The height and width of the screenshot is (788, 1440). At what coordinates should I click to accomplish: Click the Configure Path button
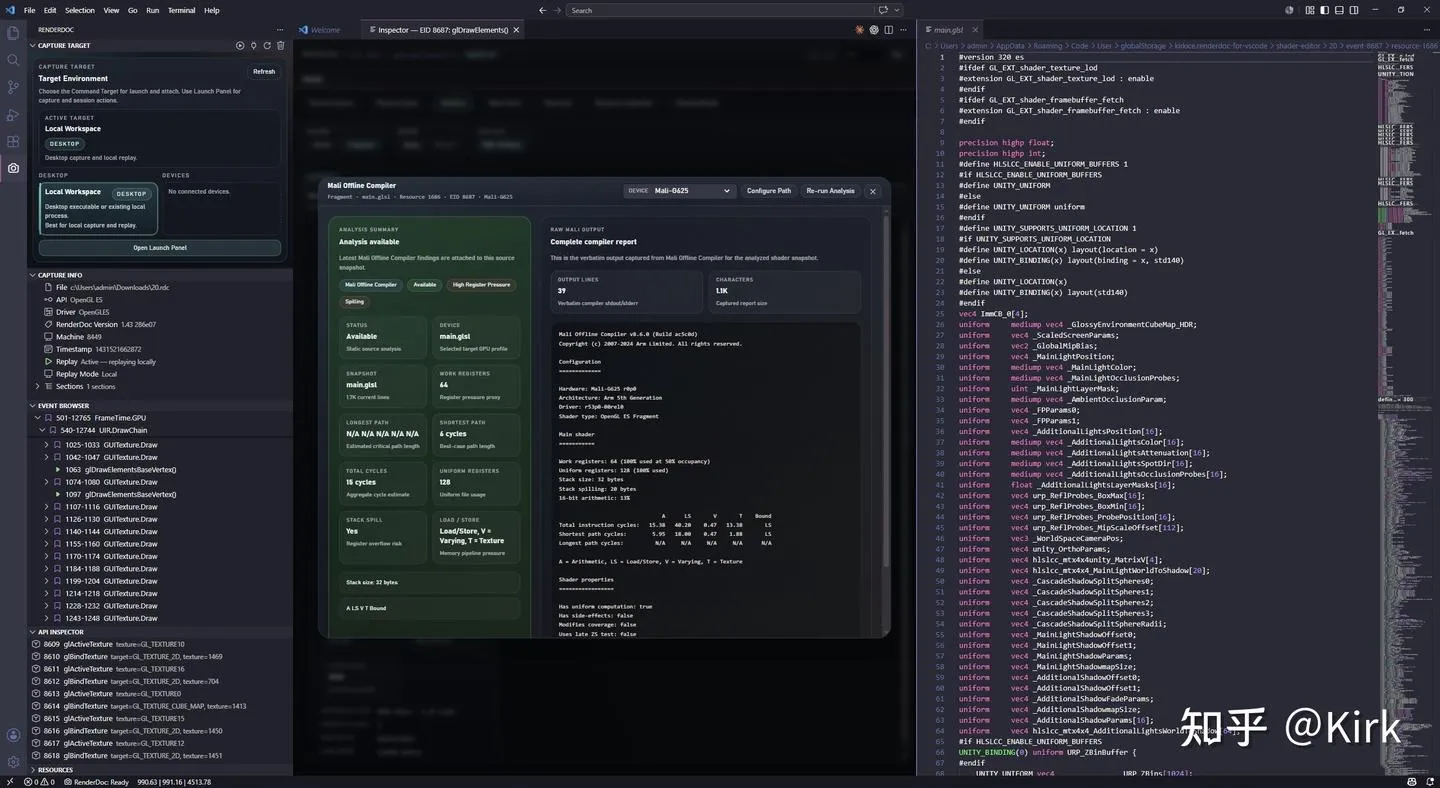(x=769, y=191)
